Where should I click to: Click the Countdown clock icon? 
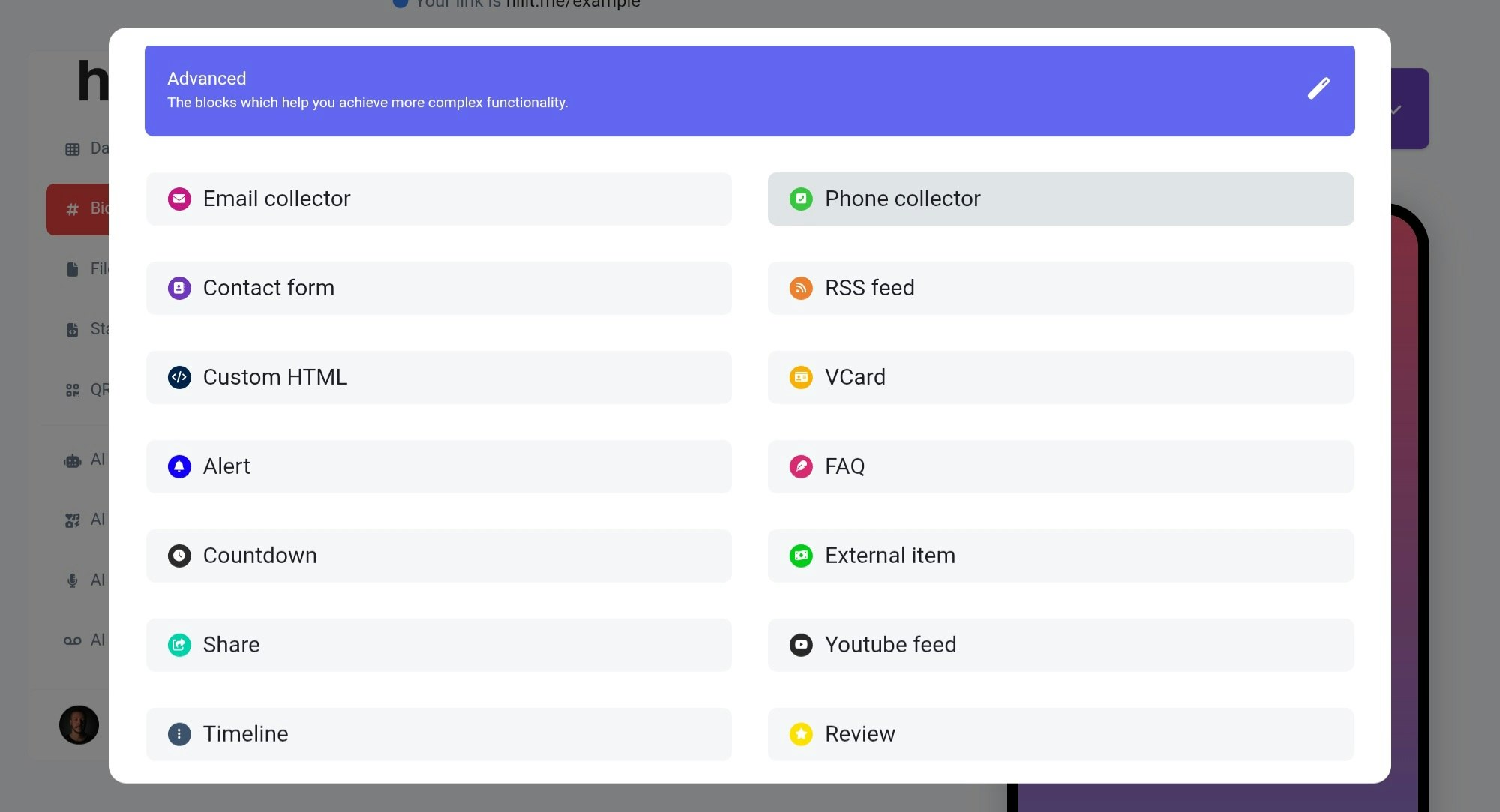pyautogui.click(x=179, y=556)
